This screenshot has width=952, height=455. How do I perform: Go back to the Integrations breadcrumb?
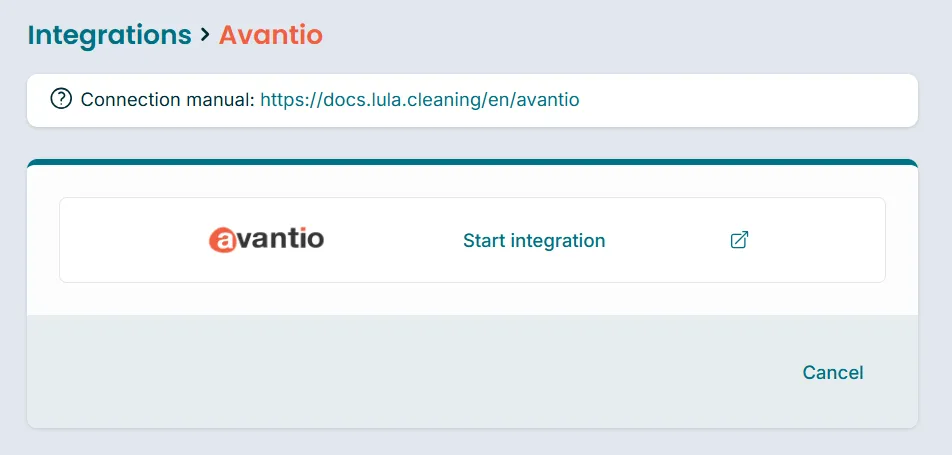pos(109,35)
